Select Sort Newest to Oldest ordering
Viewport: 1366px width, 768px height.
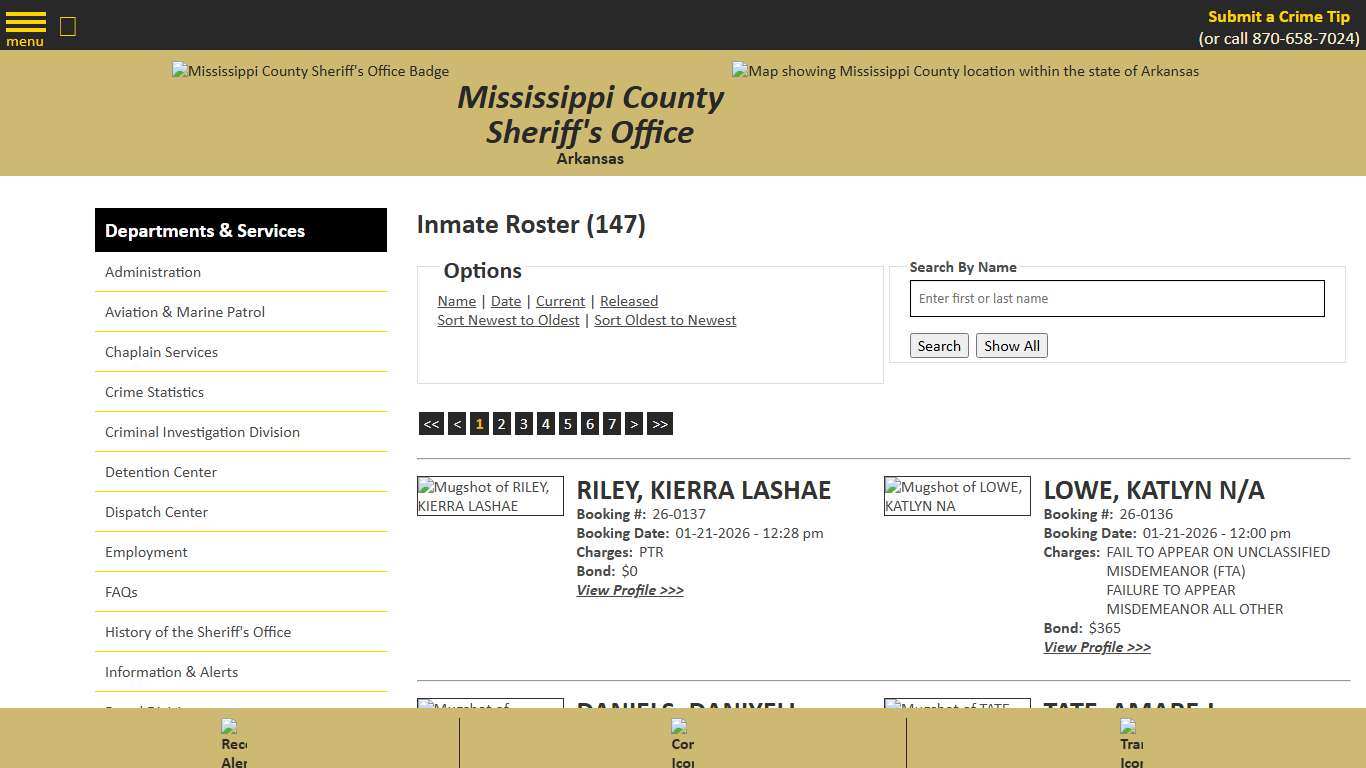tap(508, 319)
